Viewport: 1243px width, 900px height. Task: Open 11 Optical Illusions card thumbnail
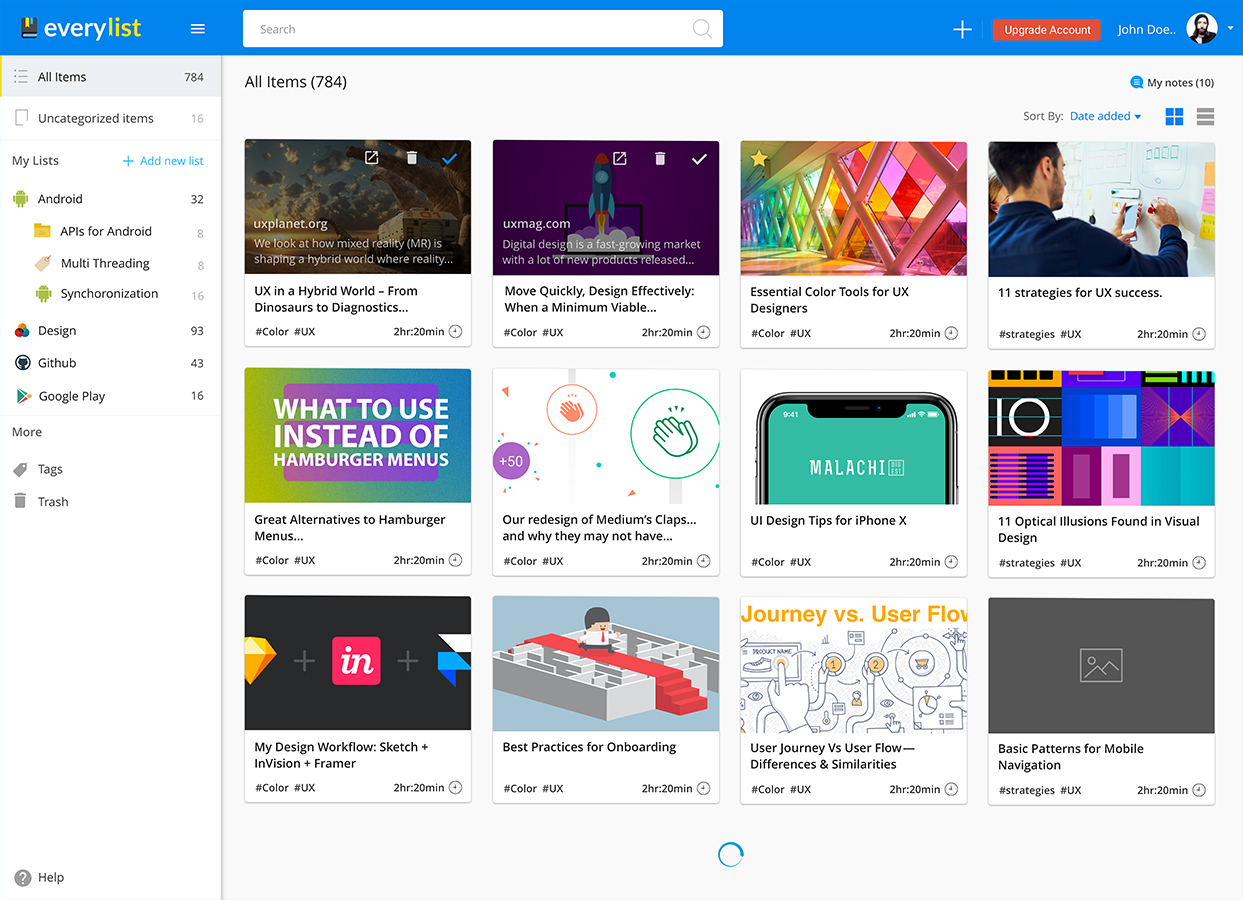click(1102, 438)
